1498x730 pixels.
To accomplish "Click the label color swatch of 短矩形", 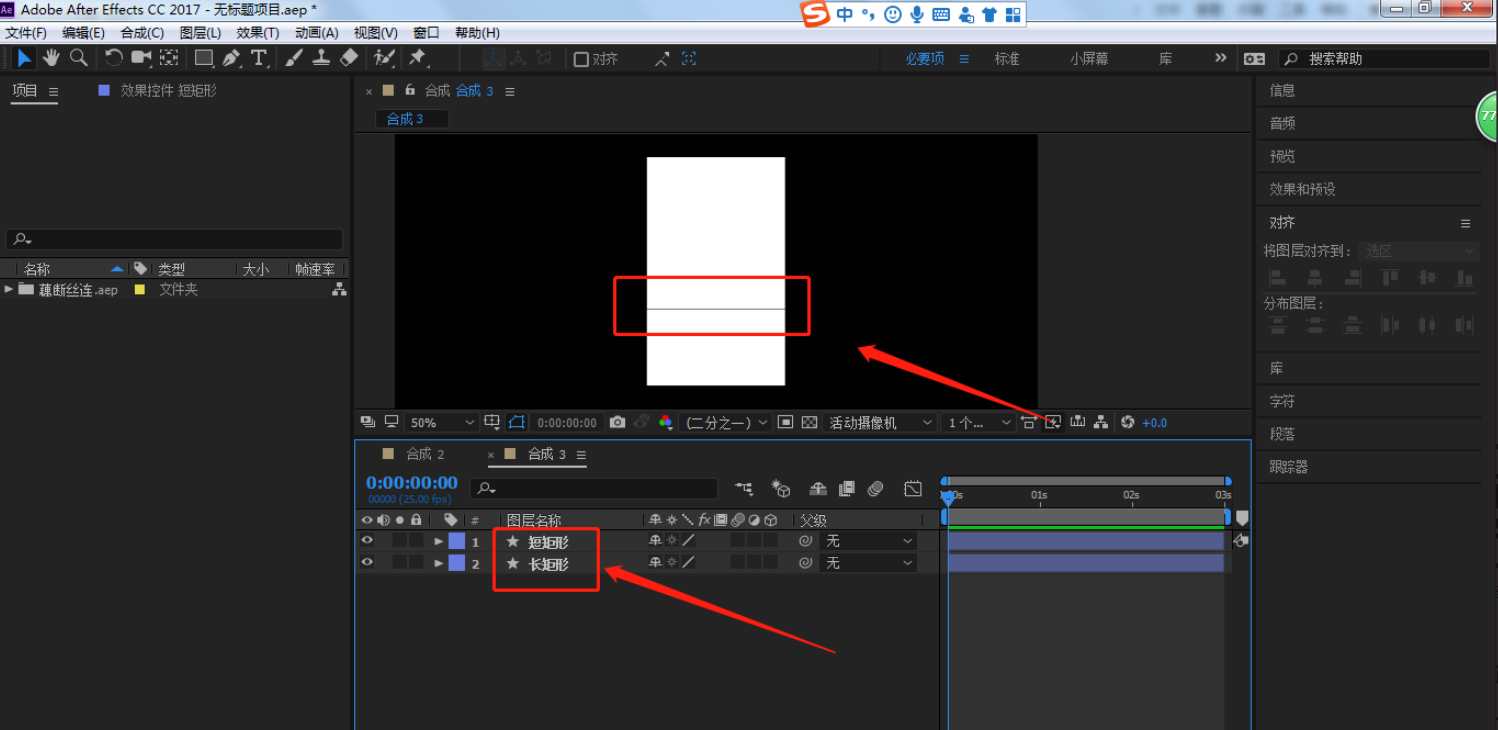I will point(456,541).
